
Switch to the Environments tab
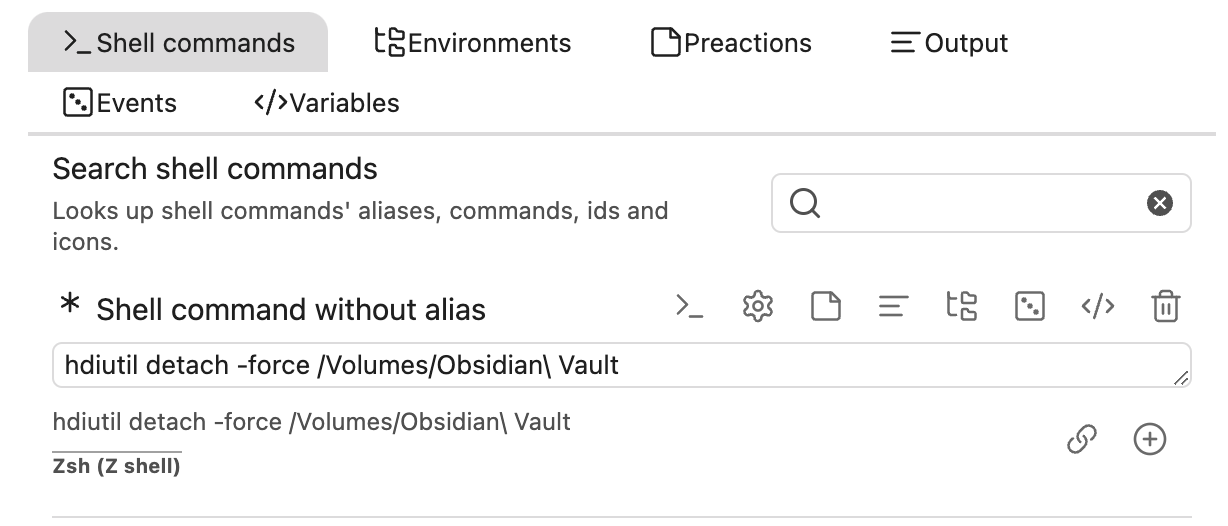472,43
